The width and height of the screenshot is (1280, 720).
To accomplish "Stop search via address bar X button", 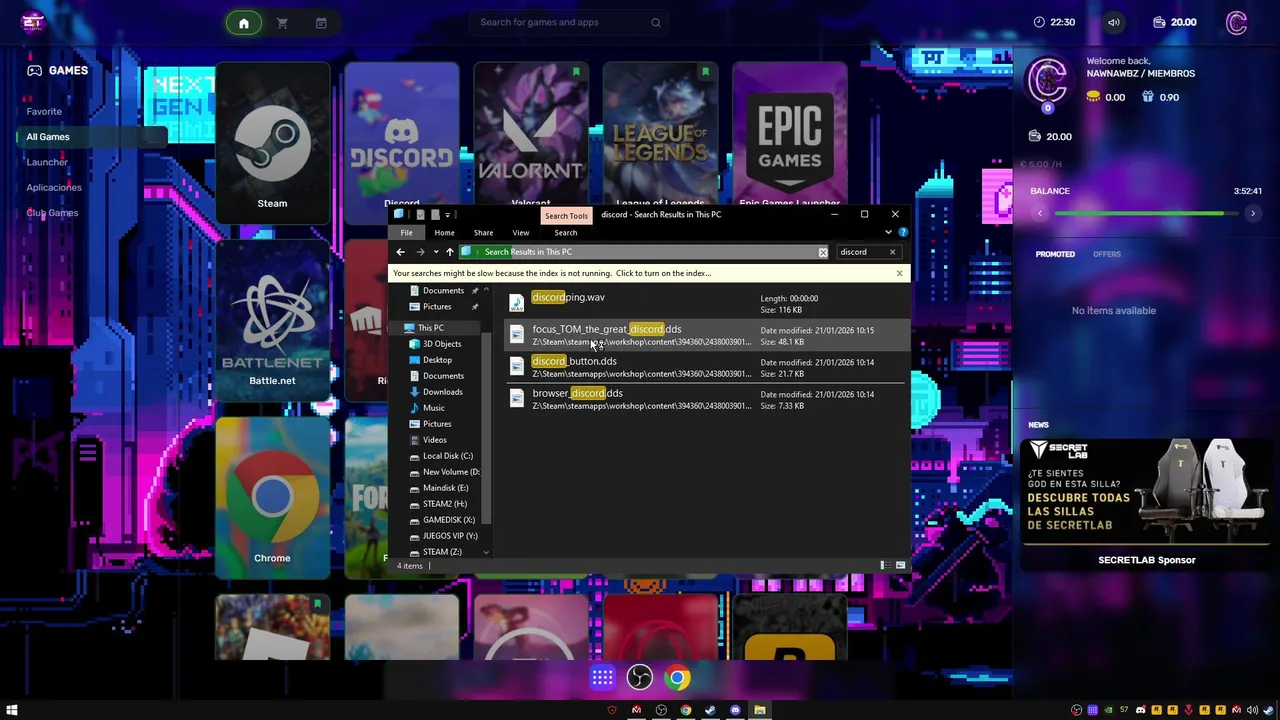I will click(823, 252).
